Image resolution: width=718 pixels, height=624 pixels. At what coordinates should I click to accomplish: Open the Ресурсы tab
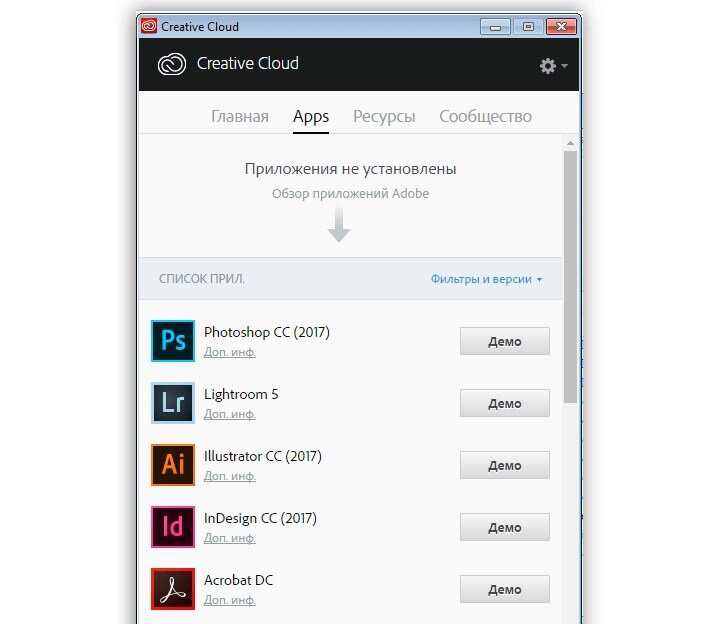384,117
